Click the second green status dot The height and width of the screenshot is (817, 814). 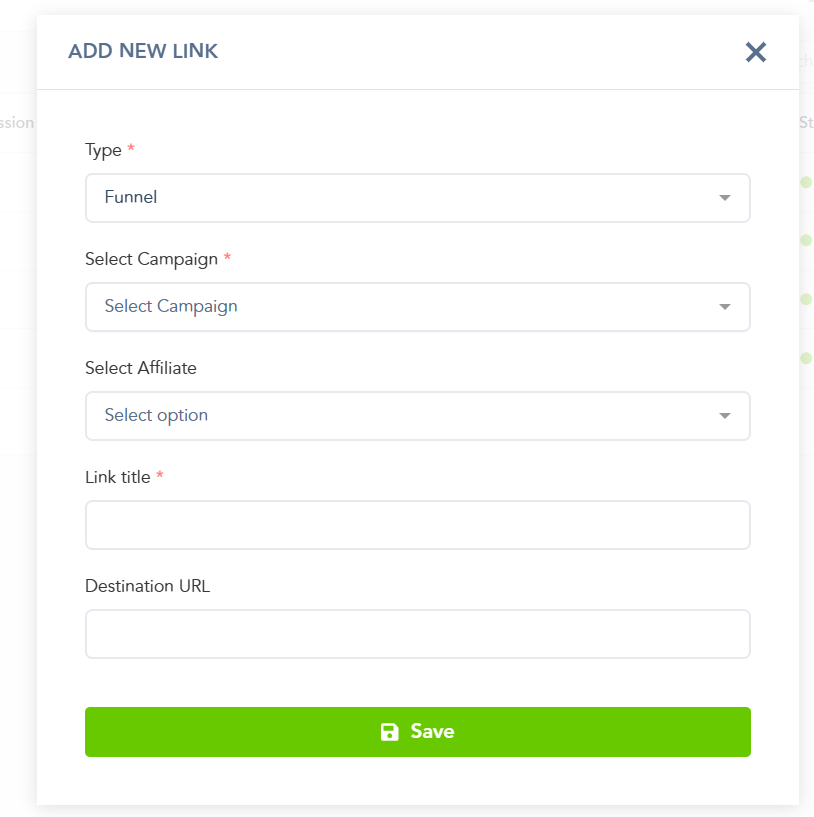point(806,240)
